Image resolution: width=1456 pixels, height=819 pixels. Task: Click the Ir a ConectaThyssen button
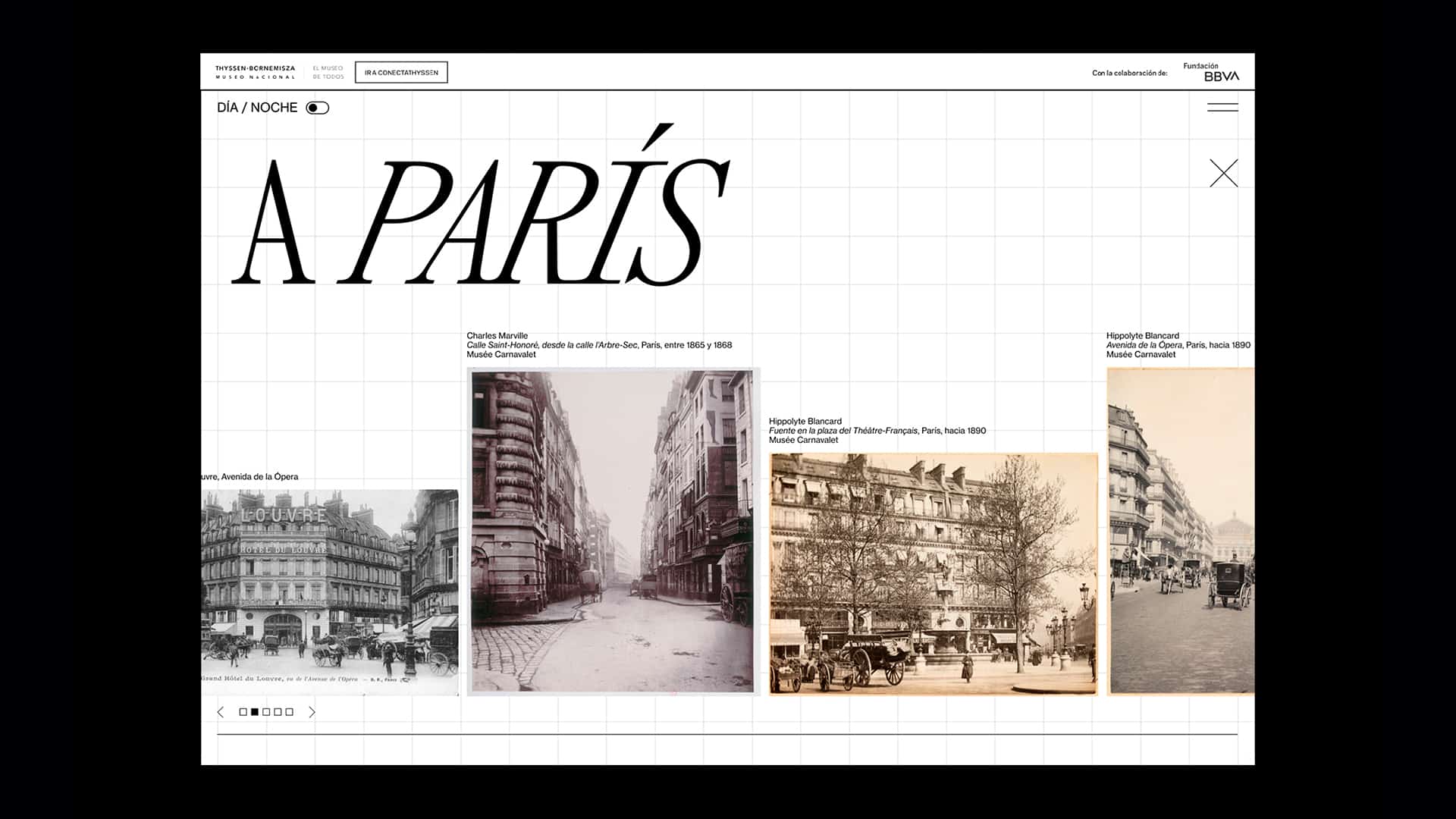pyautogui.click(x=401, y=73)
